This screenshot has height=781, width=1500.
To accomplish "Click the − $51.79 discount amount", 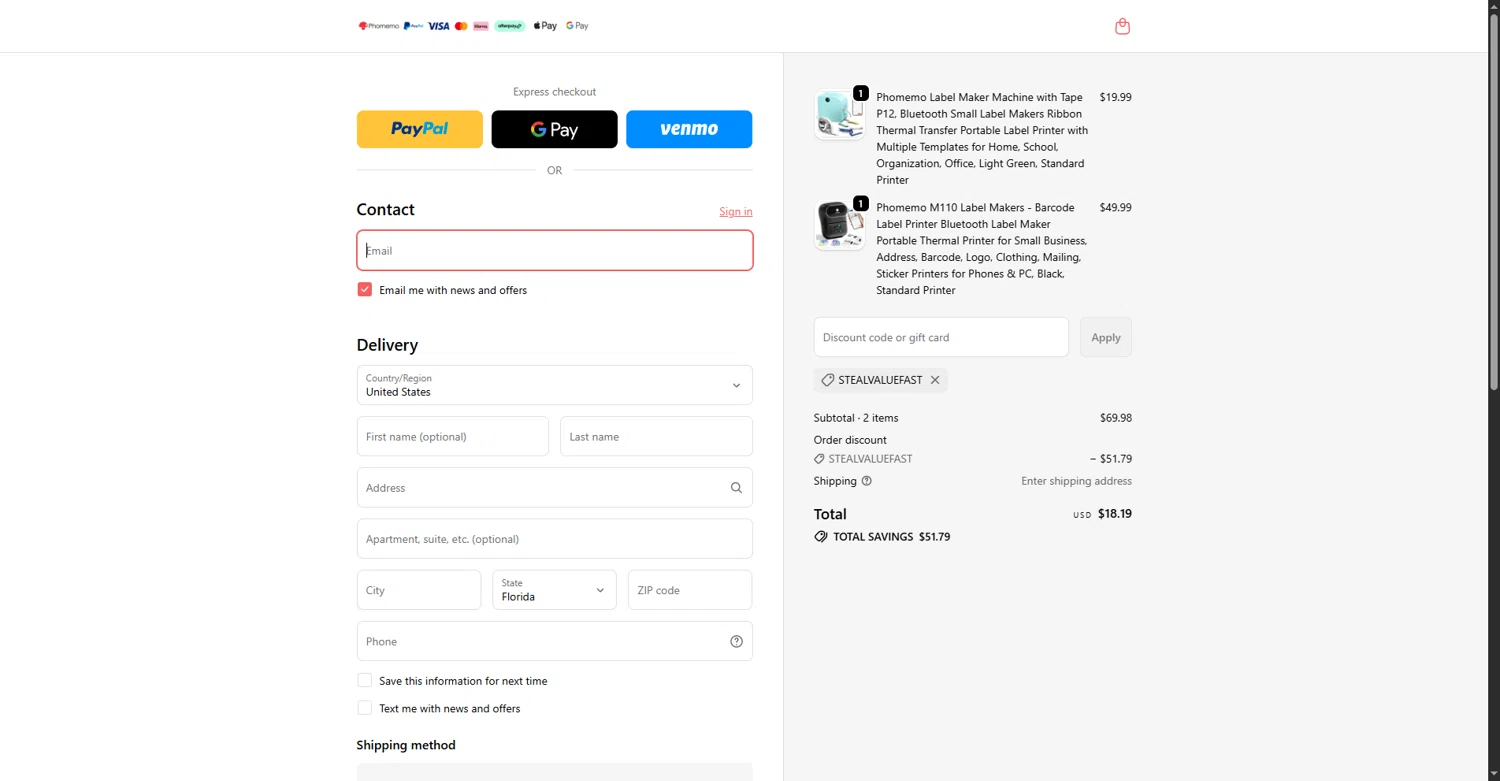I will point(1111,459).
